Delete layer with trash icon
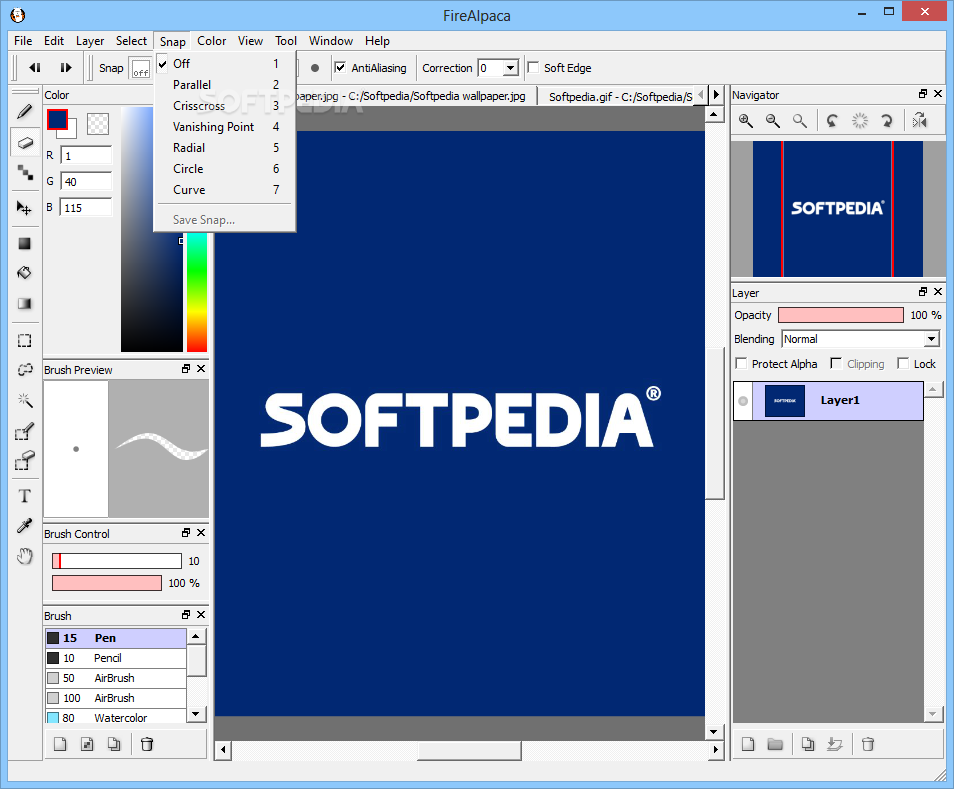This screenshot has height=789, width=954. (868, 744)
